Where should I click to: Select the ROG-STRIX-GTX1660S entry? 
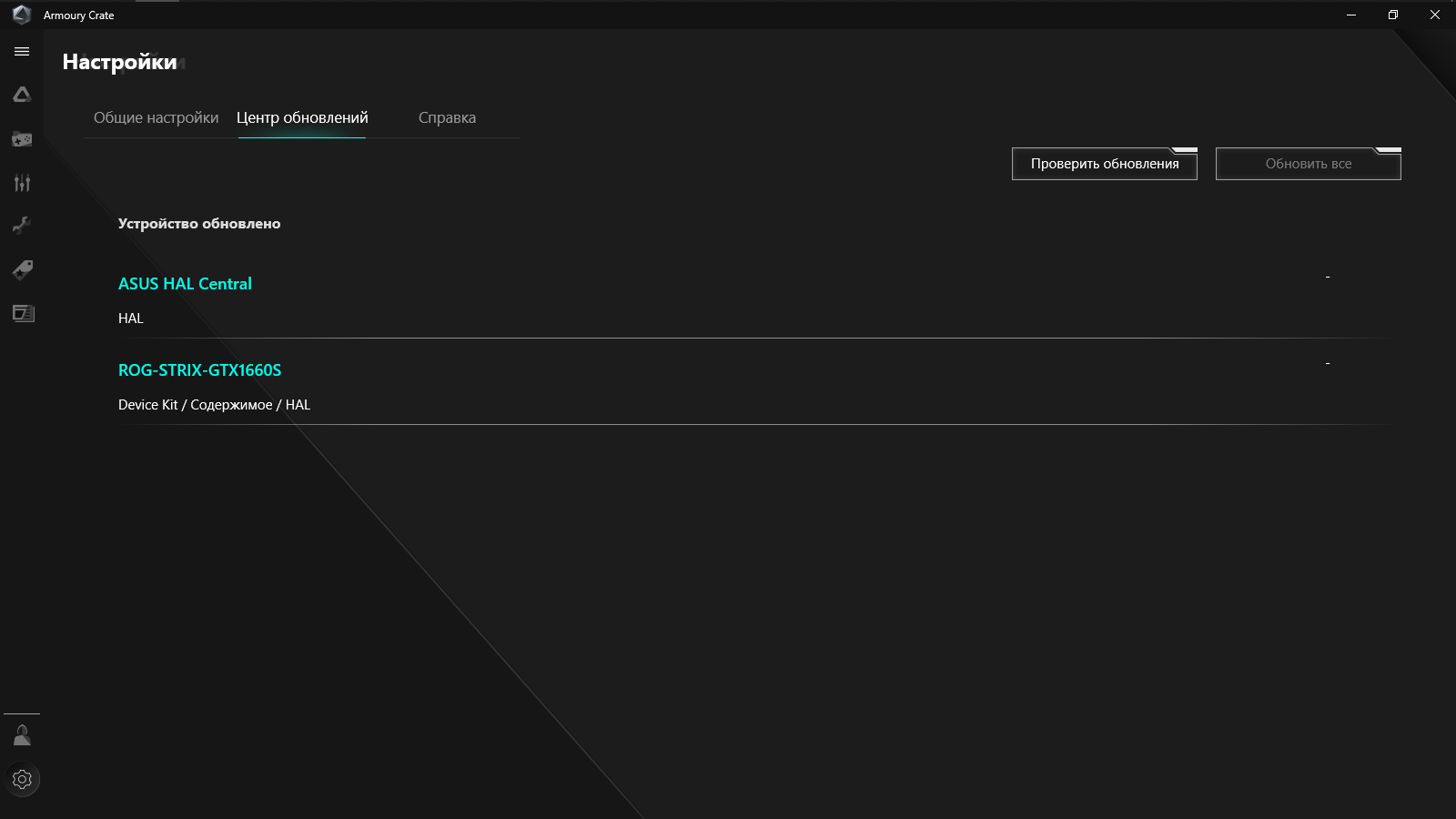200,370
